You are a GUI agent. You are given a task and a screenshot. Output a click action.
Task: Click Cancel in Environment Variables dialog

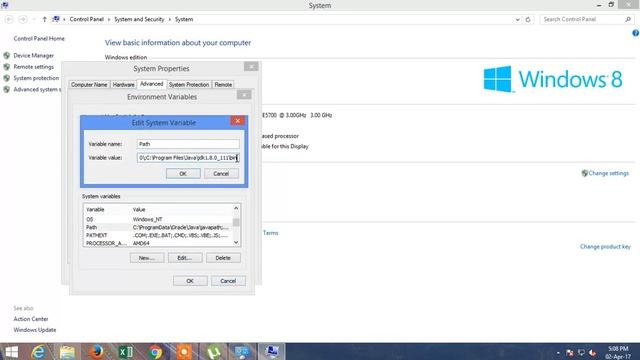pyautogui.click(x=228, y=281)
